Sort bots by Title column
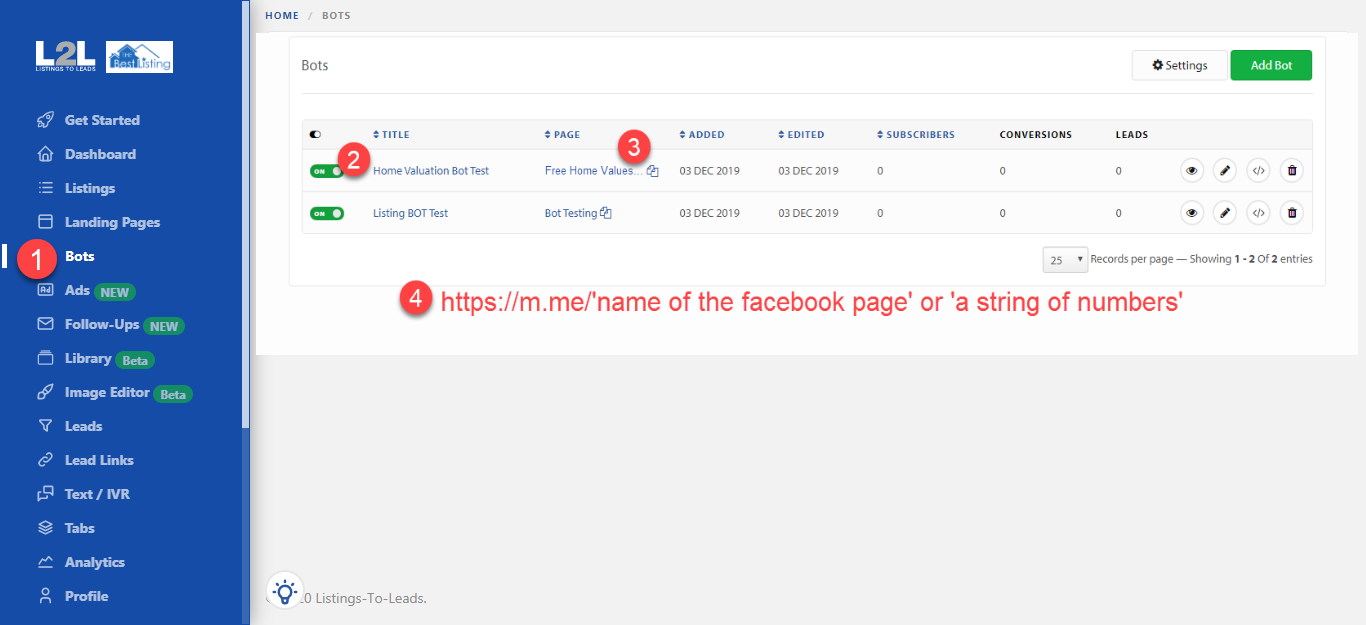1366x625 pixels. coord(391,135)
